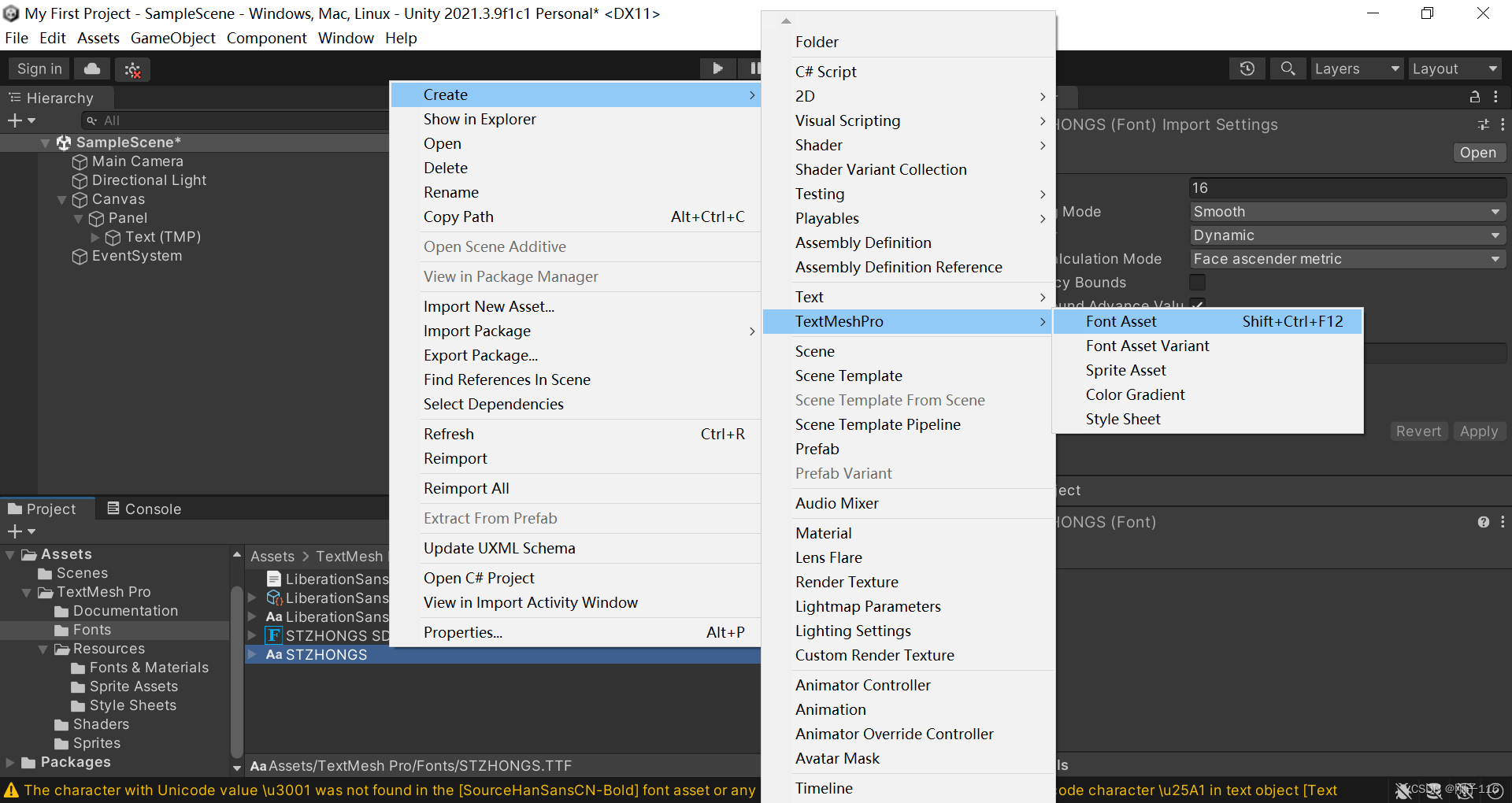Click the Play button
Viewport: 1512px width, 803px height.
tap(717, 68)
